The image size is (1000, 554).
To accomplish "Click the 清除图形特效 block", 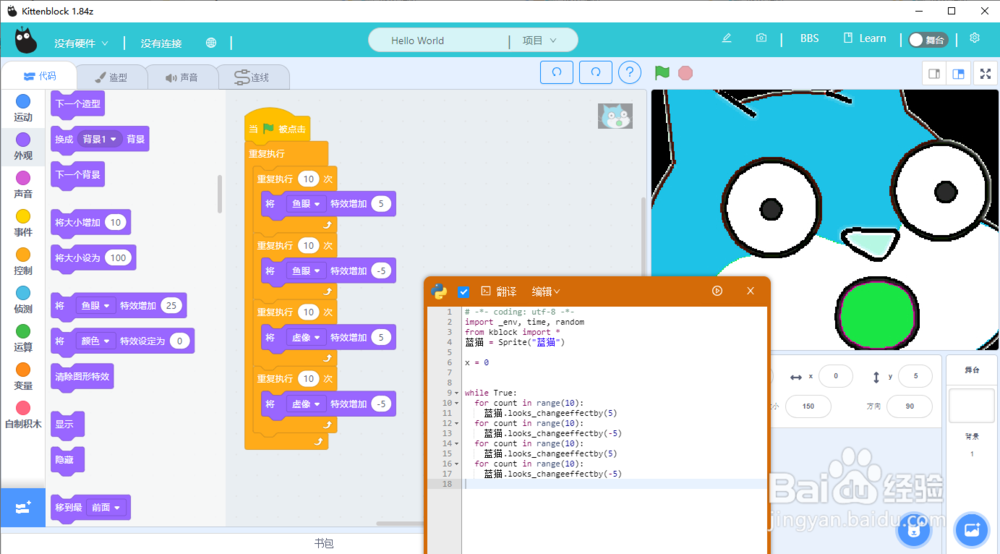I will 82,377.
